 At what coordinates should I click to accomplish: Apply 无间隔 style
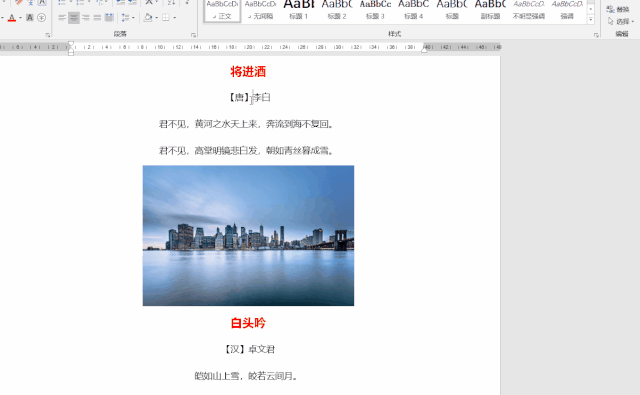tap(260, 11)
